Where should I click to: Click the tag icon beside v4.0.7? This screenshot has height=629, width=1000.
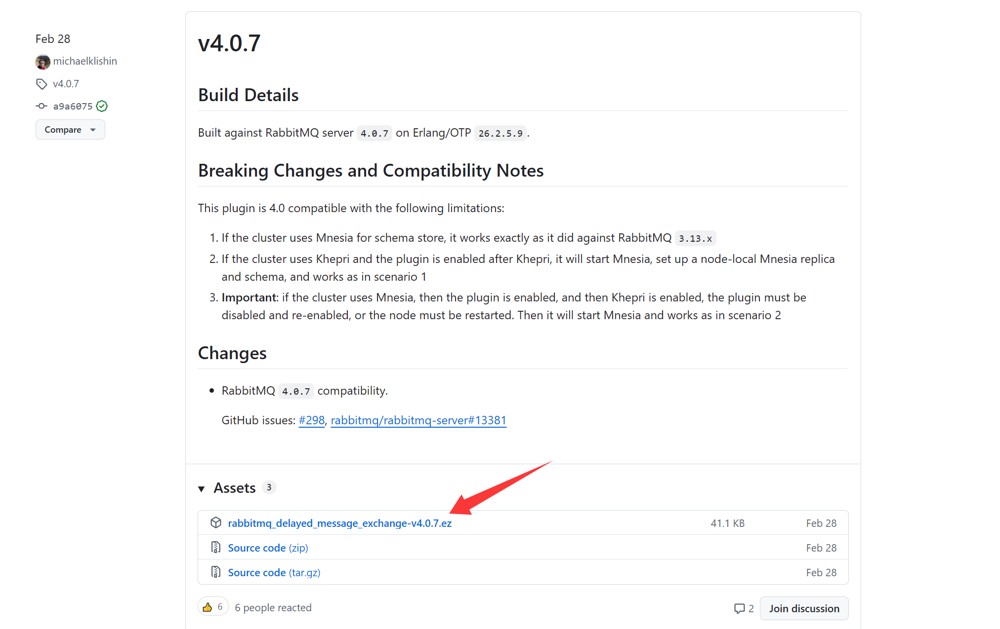point(41,84)
